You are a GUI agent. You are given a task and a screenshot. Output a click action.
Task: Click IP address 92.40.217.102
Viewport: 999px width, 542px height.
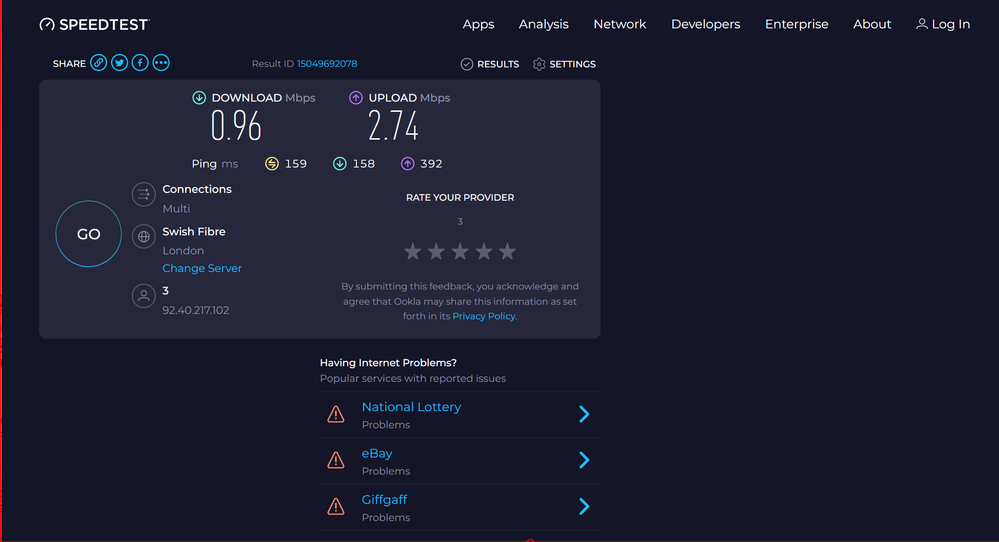pyautogui.click(x=196, y=310)
